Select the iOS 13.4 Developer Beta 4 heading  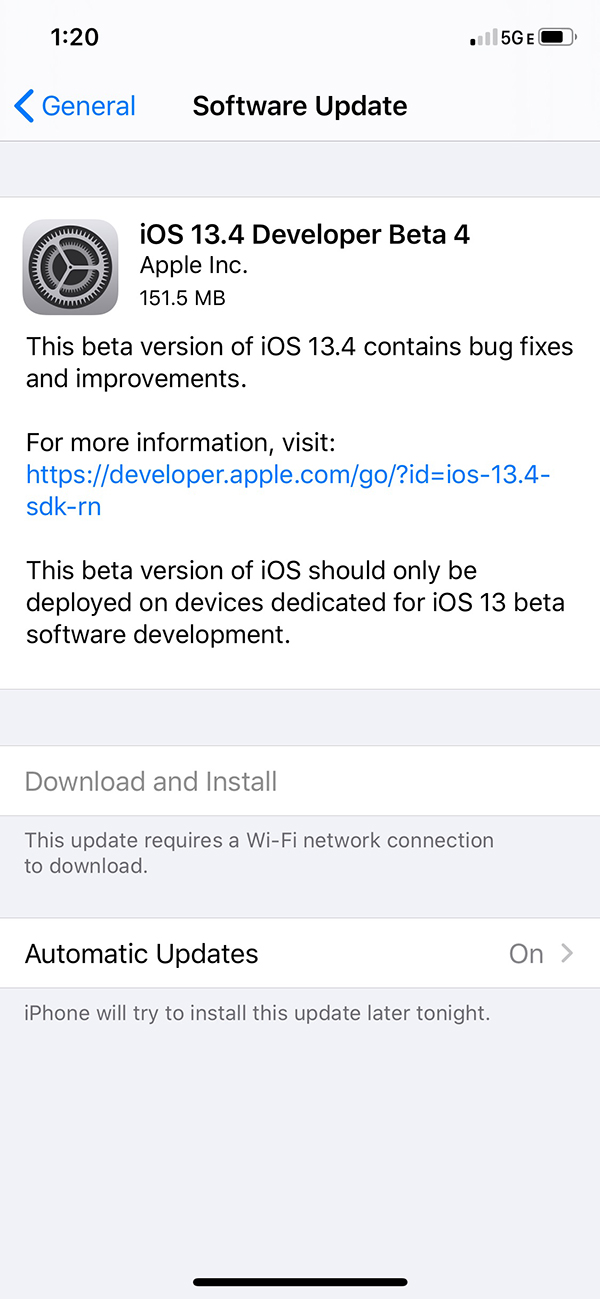tap(305, 234)
